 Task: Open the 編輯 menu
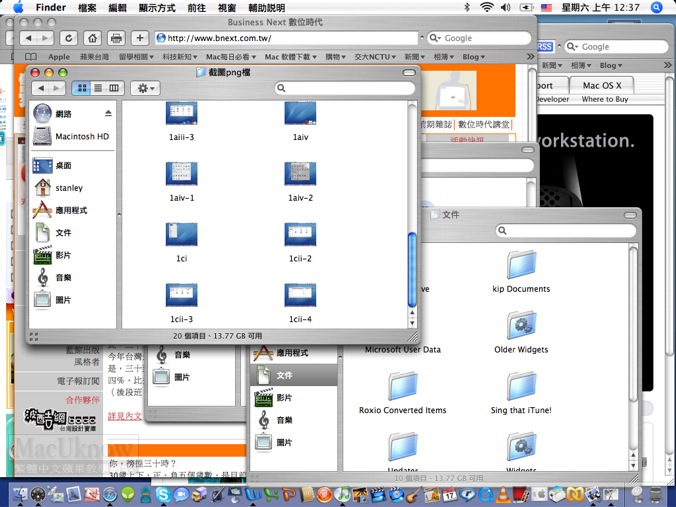click(x=117, y=7)
